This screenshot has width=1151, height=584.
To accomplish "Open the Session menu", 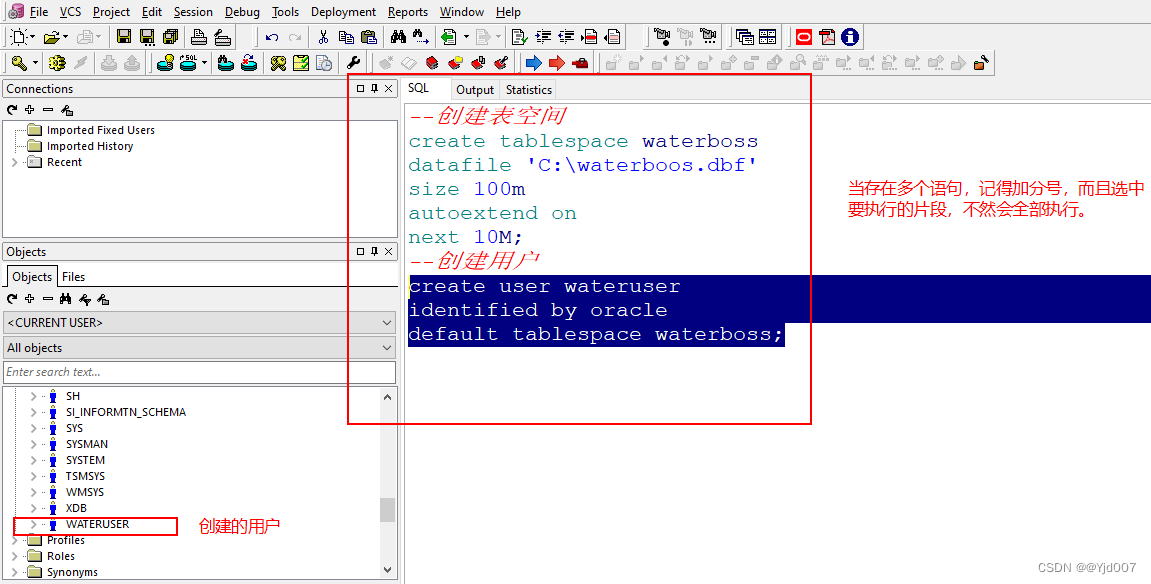I will (193, 12).
